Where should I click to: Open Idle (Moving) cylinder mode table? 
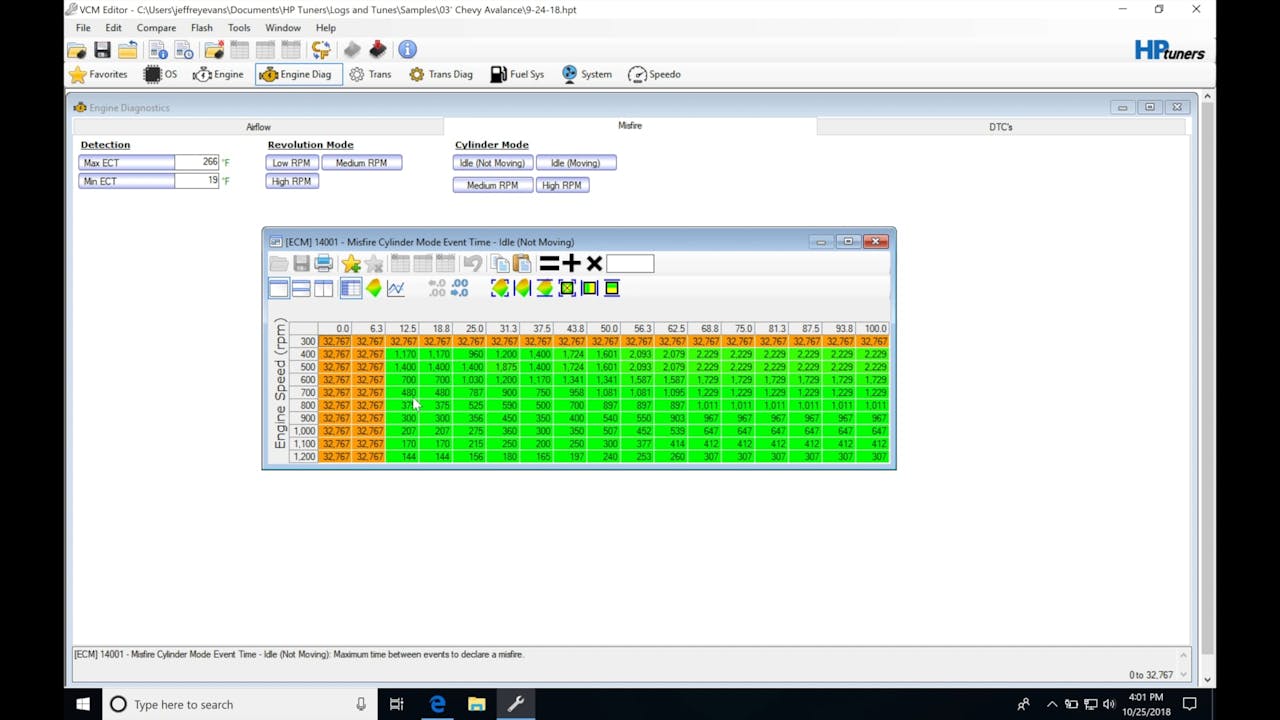575,163
